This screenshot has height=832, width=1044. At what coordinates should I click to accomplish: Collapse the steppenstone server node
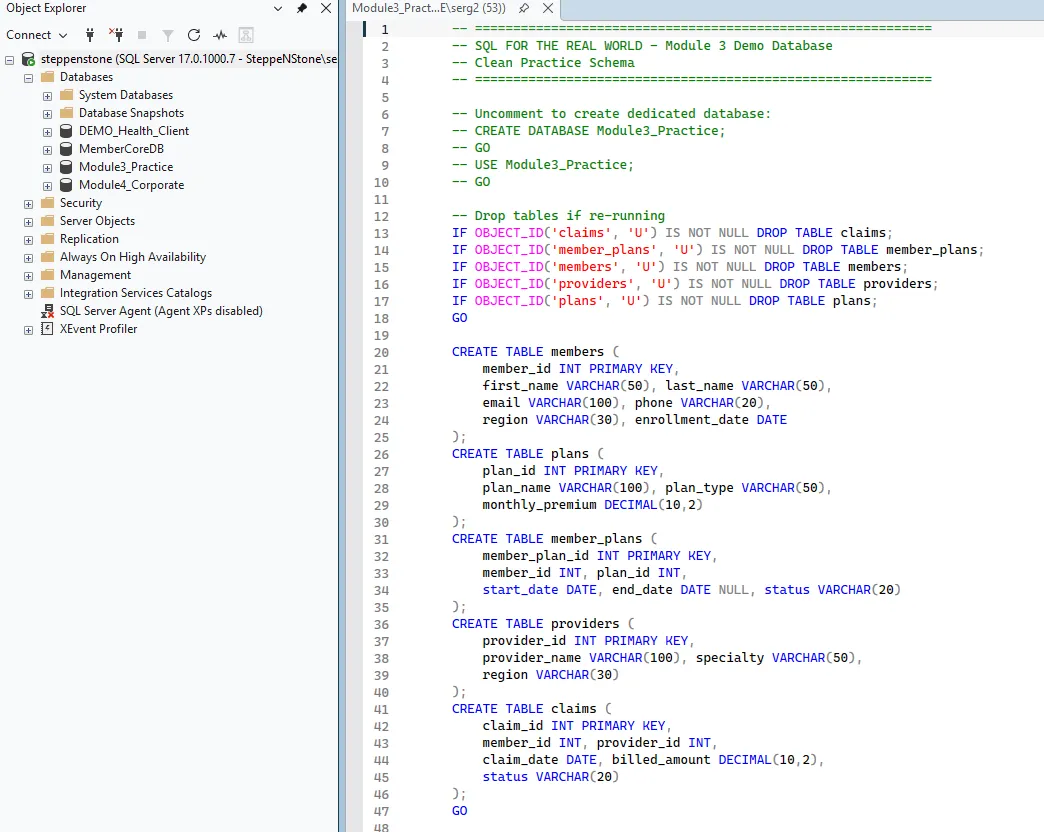click(x=10, y=59)
